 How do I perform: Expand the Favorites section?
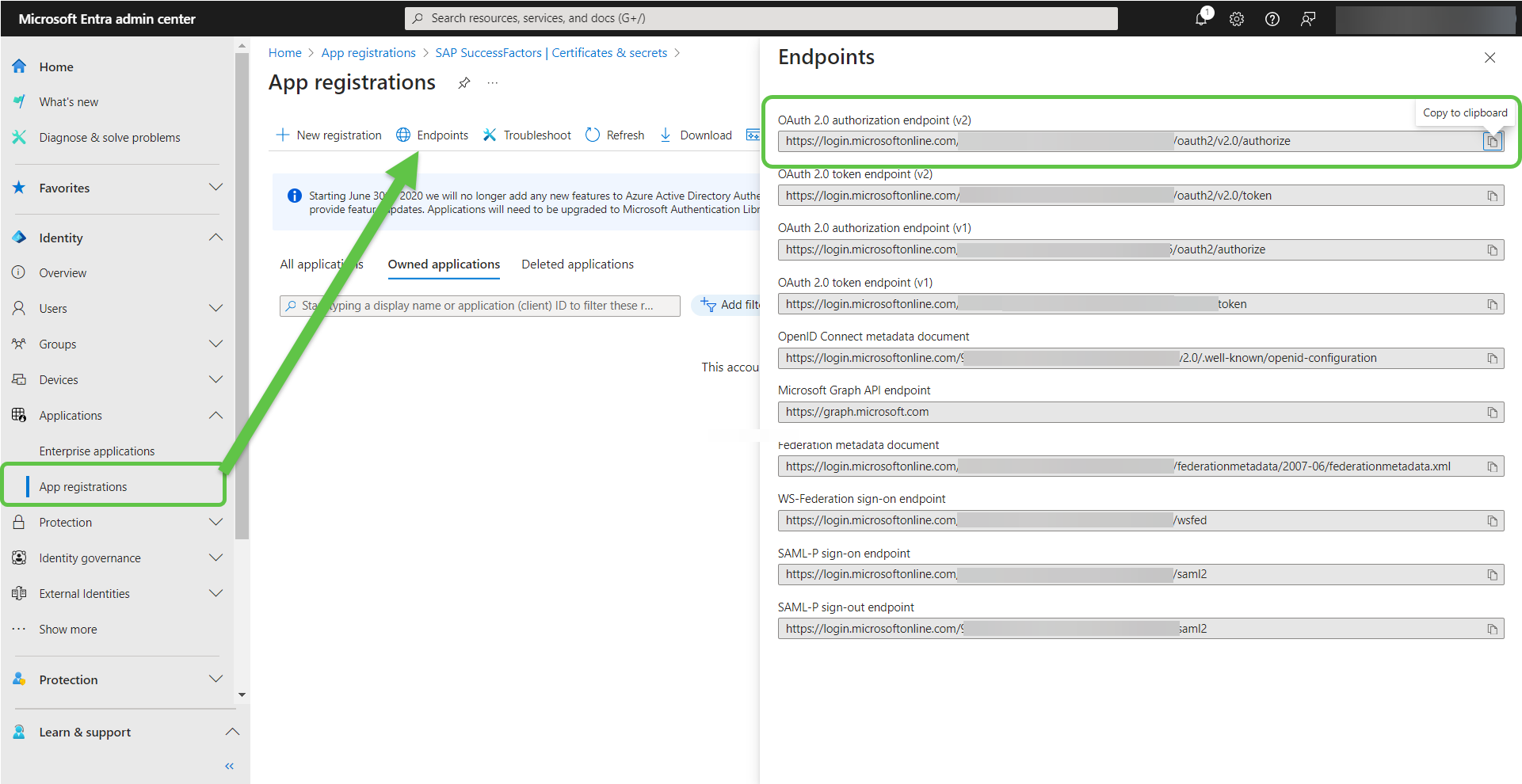pyautogui.click(x=216, y=188)
